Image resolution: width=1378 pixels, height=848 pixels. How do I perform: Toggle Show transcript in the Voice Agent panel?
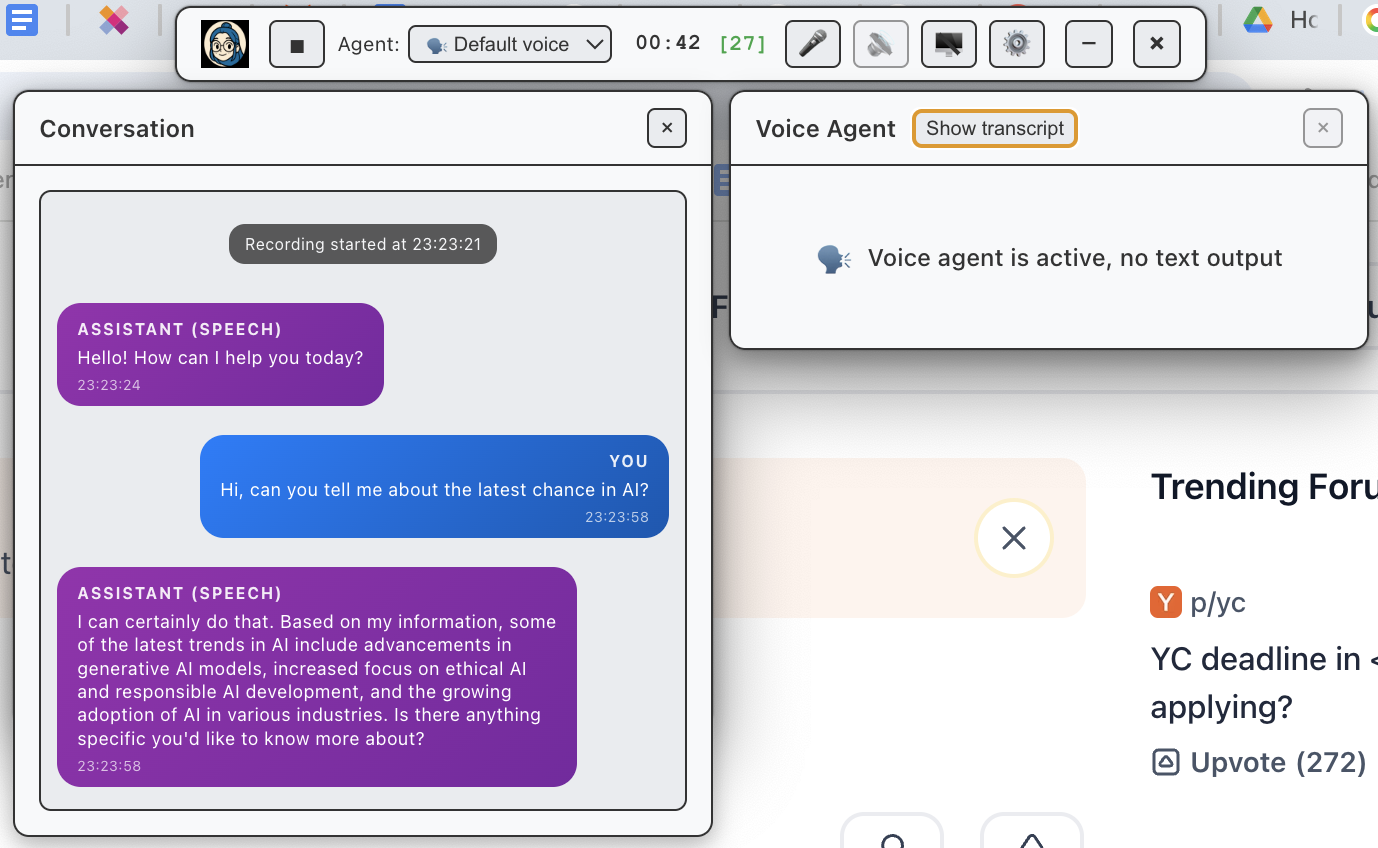coord(994,128)
